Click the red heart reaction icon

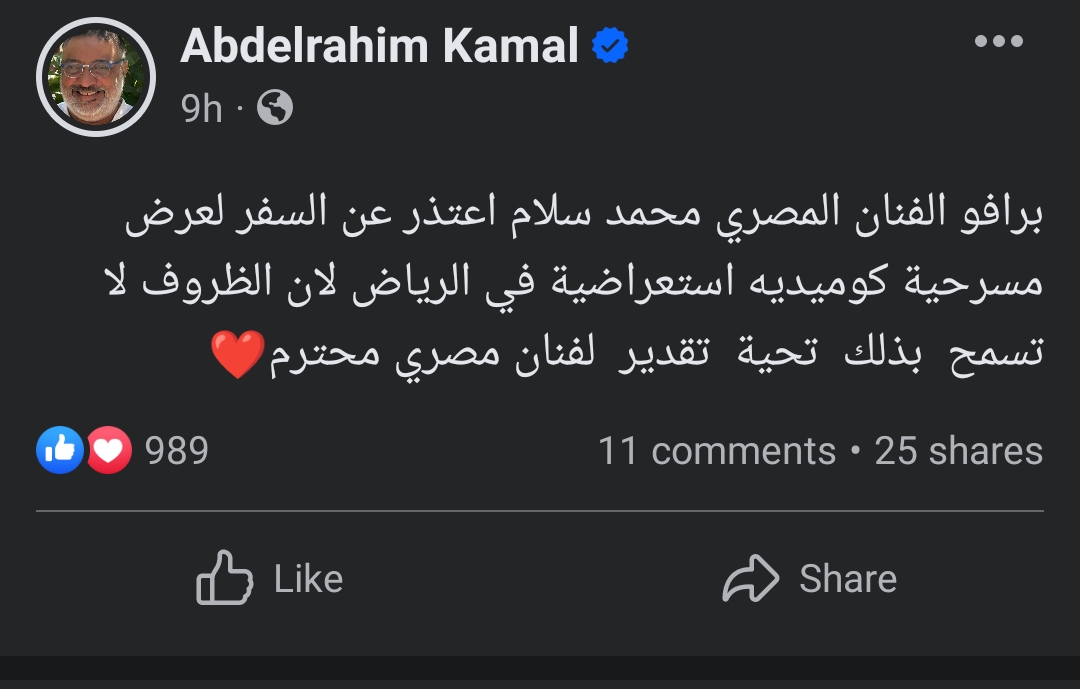(108, 451)
